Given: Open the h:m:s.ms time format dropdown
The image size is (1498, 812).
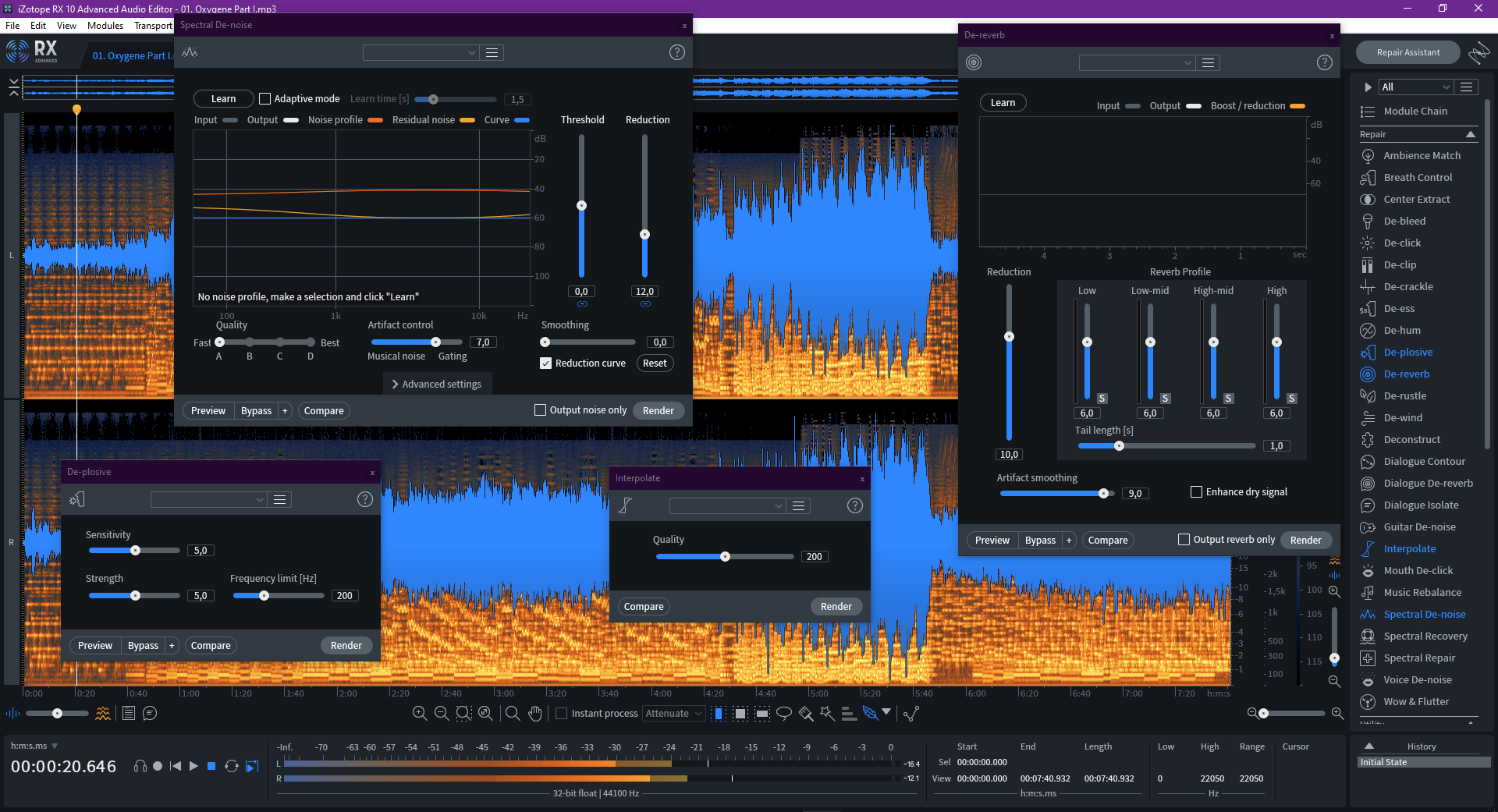Looking at the screenshot, I should pyautogui.click(x=34, y=746).
